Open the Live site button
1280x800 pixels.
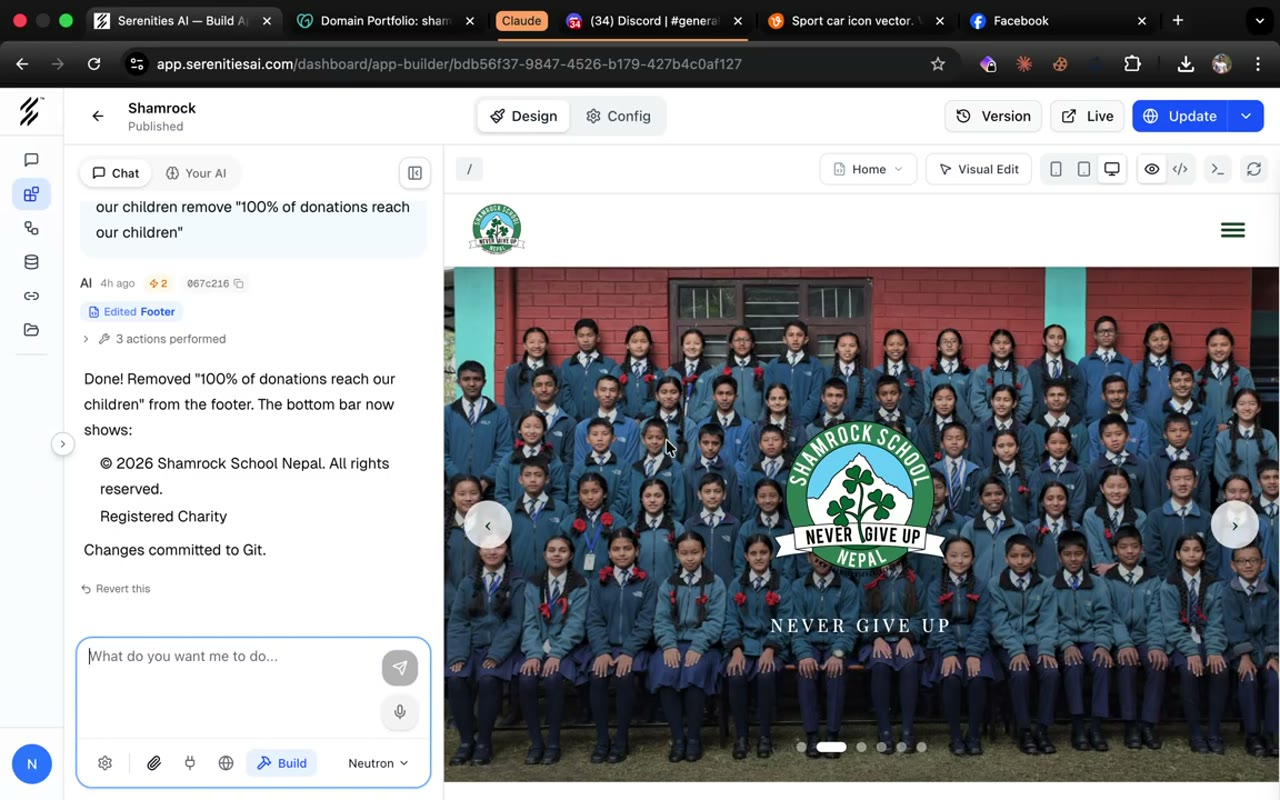1087,116
